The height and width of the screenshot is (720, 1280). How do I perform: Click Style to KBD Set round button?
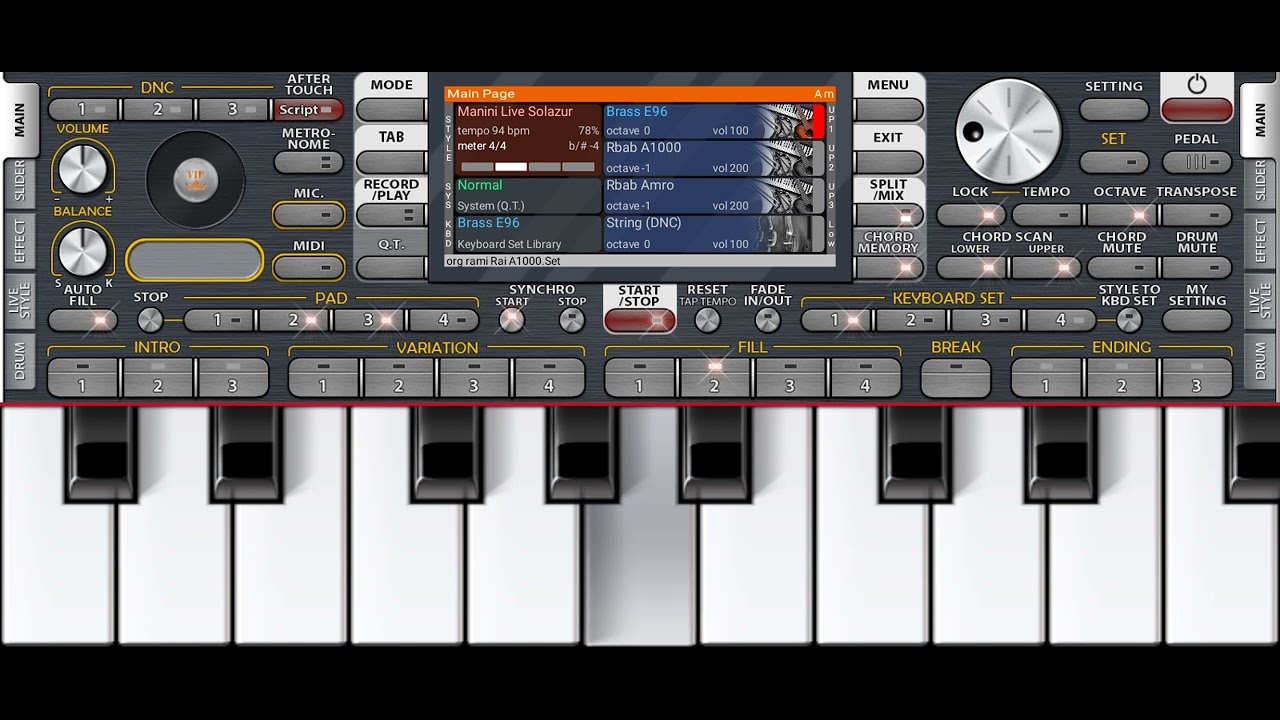(1129, 320)
